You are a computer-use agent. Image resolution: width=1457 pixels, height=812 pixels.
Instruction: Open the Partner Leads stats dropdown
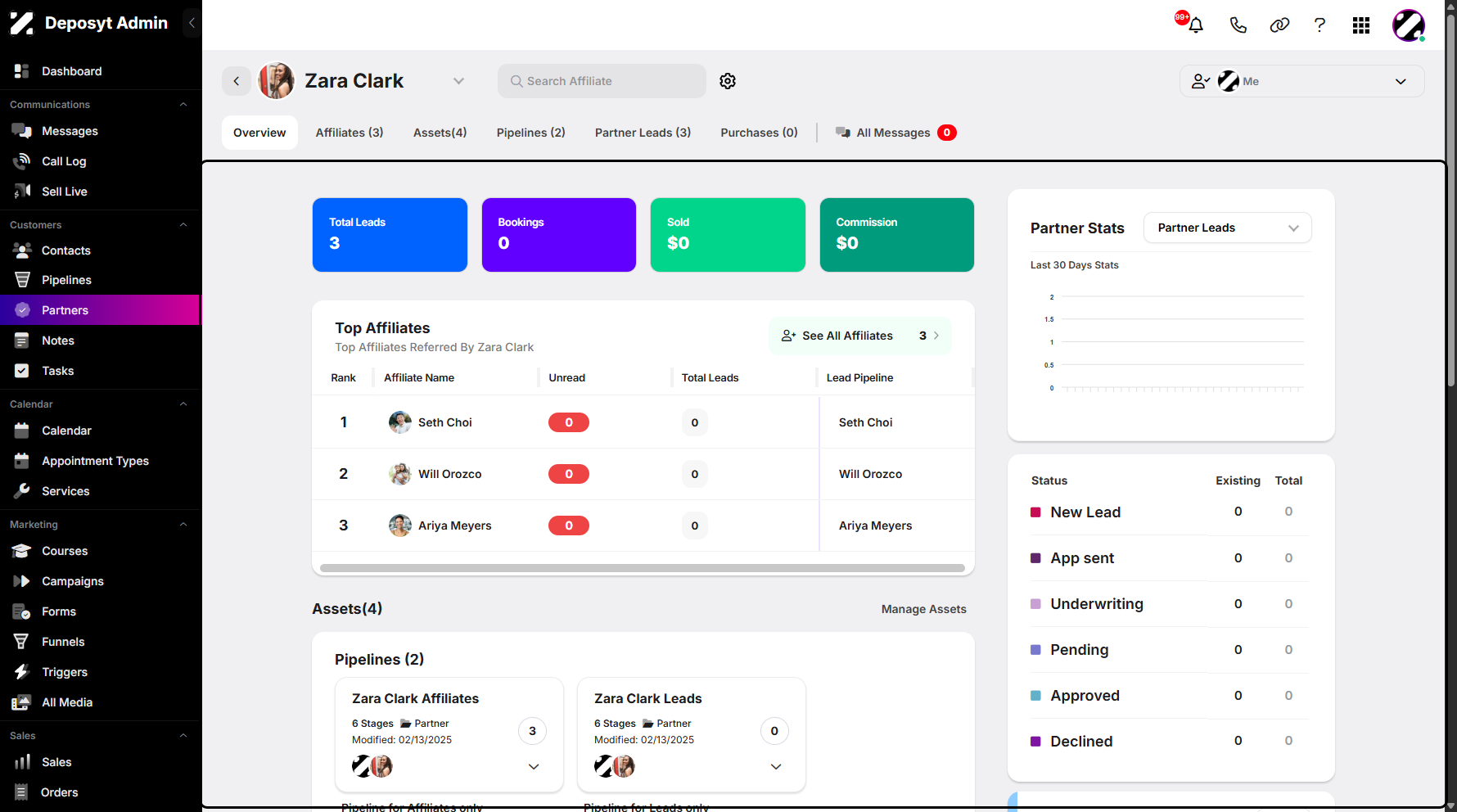point(1227,228)
